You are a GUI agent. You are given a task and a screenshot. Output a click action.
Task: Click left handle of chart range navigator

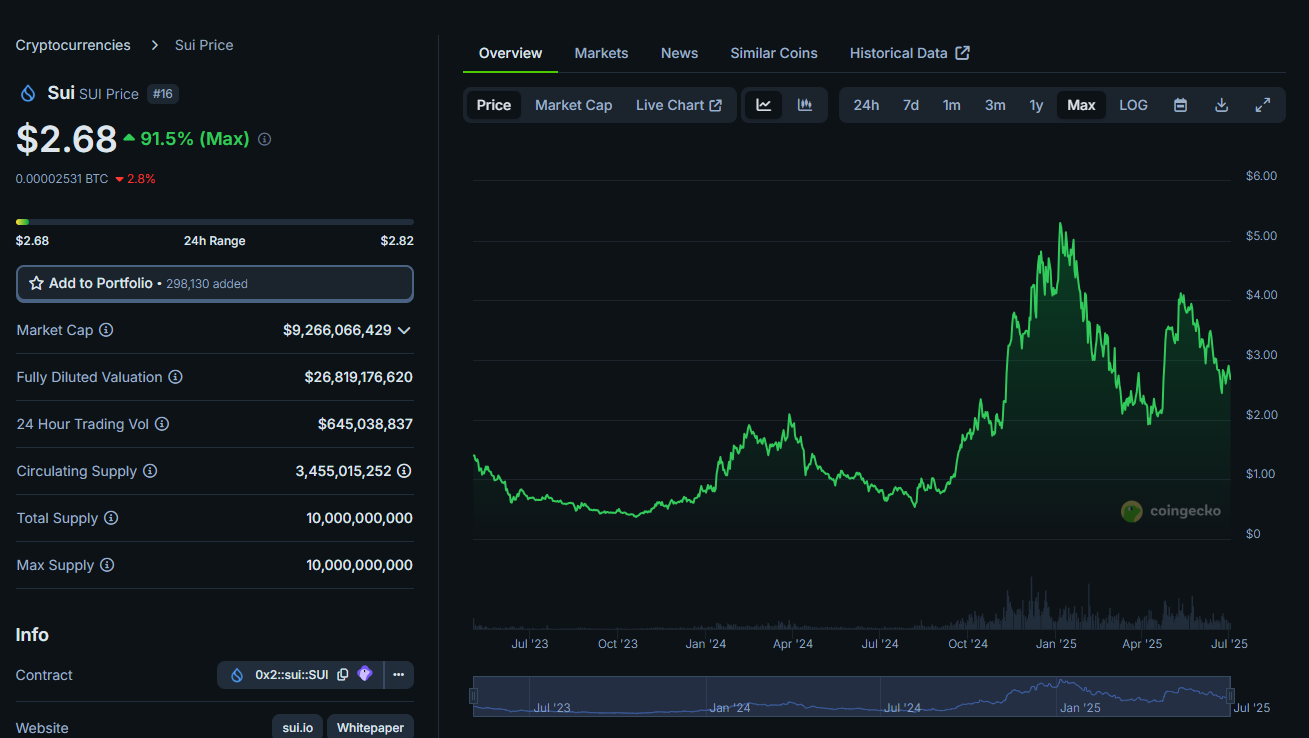tap(474, 696)
